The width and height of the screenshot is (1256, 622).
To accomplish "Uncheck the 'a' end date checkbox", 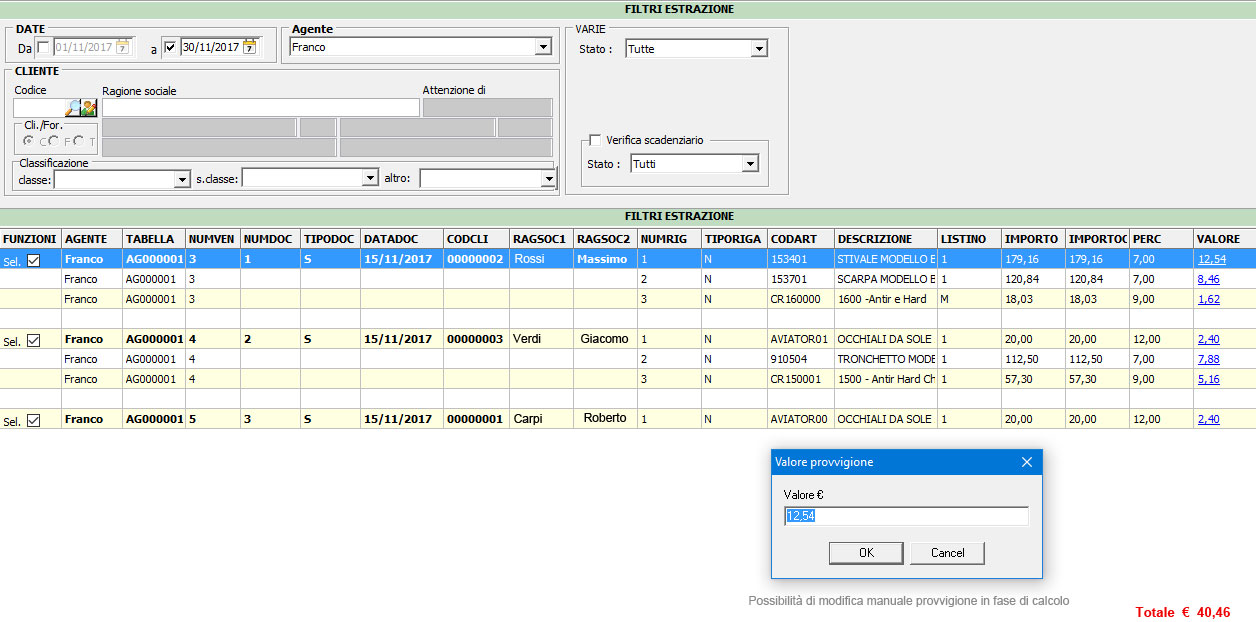I will 170,47.
